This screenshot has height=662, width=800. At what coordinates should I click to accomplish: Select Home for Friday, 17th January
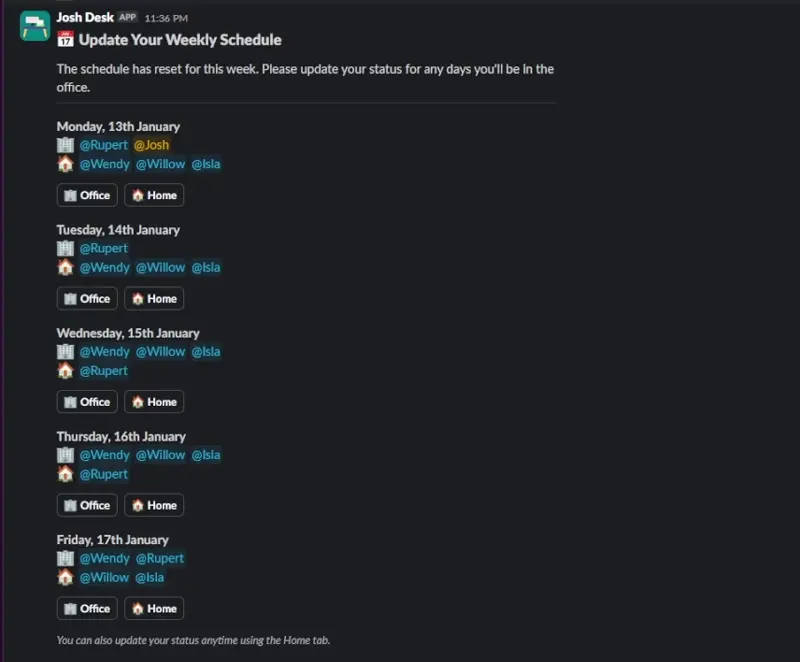pyautogui.click(x=154, y=608)
